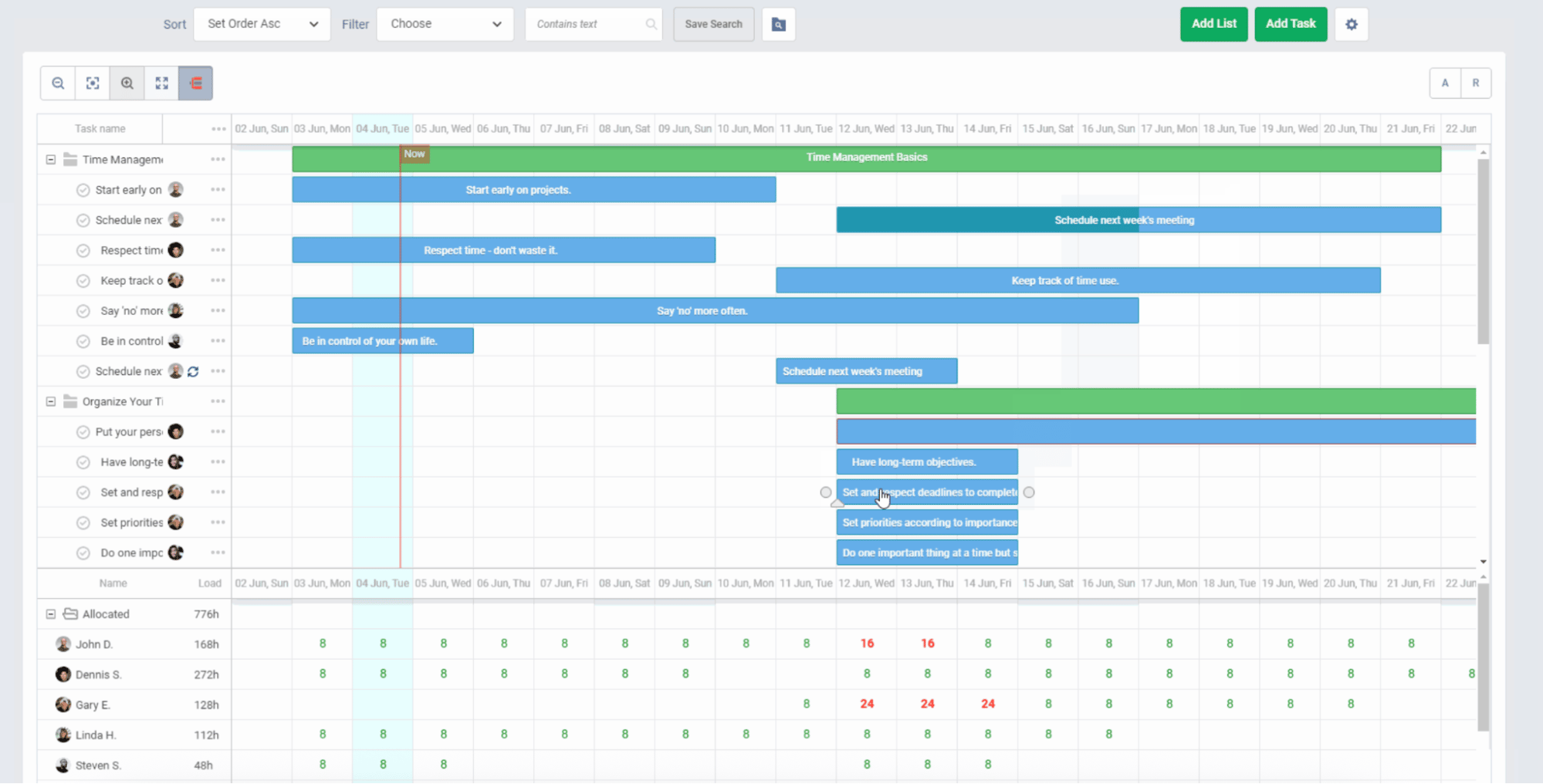Open the Sort dropdown showing Set Order Asc
The image size is (1543, 784).
262,24
